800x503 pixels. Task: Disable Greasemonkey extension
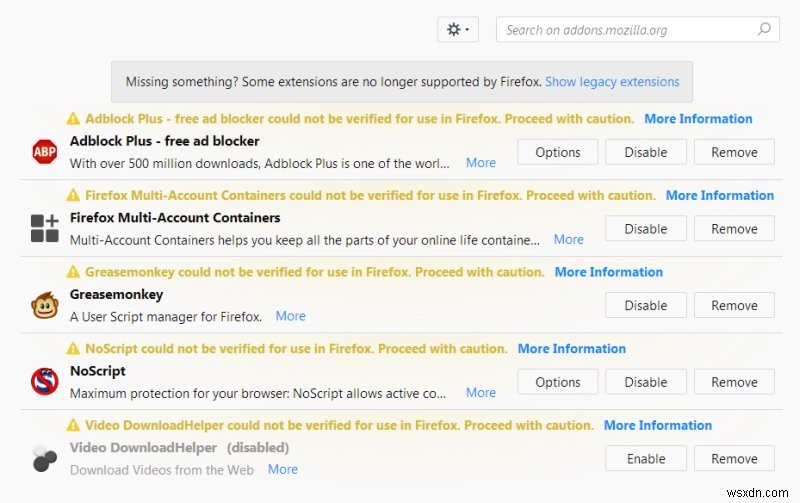coord(646,305)
